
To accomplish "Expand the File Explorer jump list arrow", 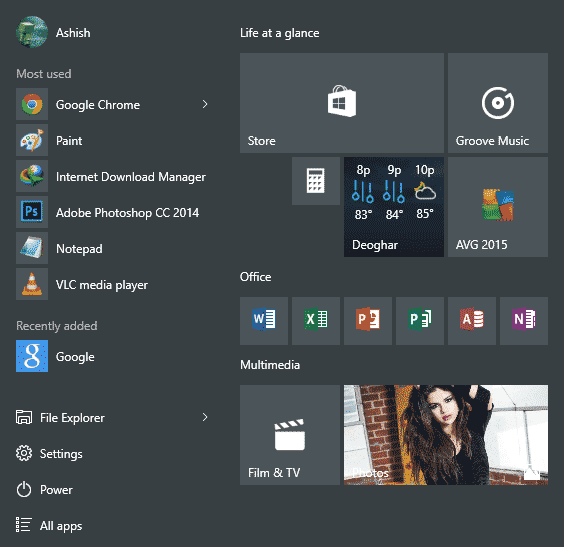I will click(205, 417).
